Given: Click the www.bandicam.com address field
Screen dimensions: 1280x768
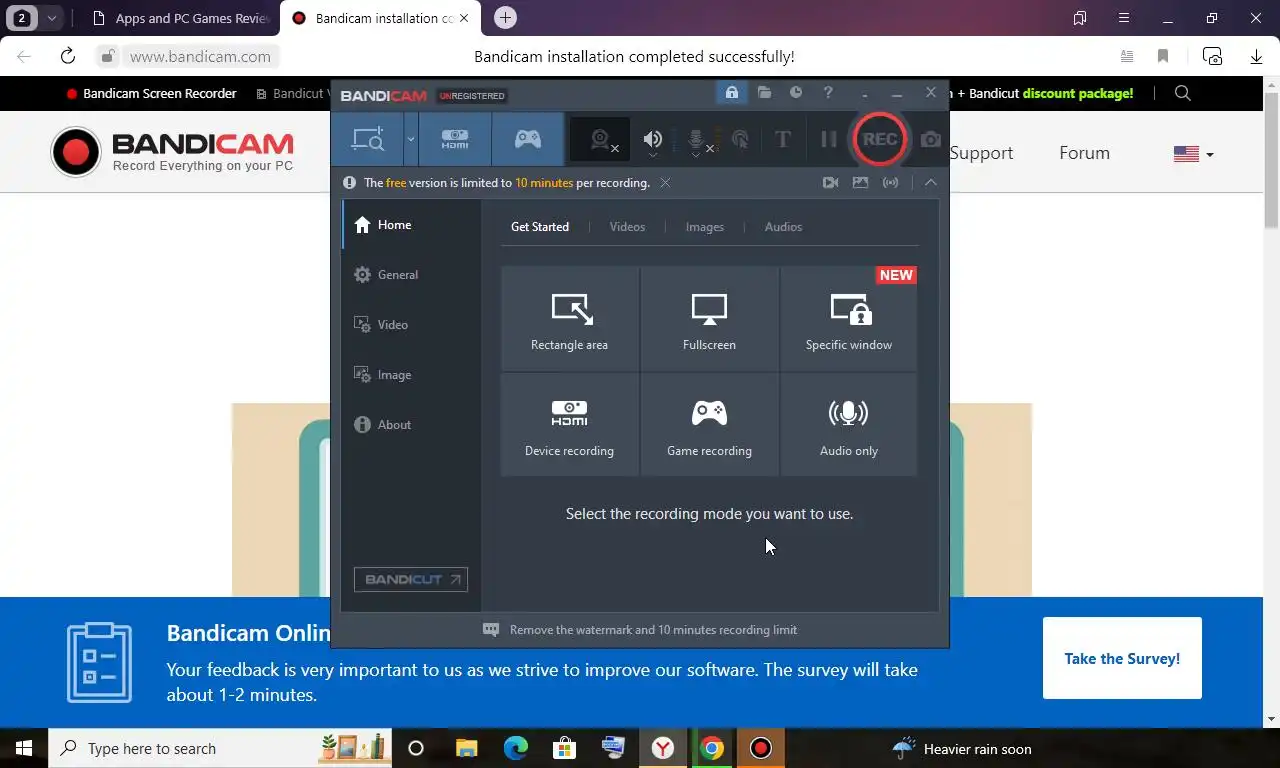Looking at the screenshot, I should 200,56.
